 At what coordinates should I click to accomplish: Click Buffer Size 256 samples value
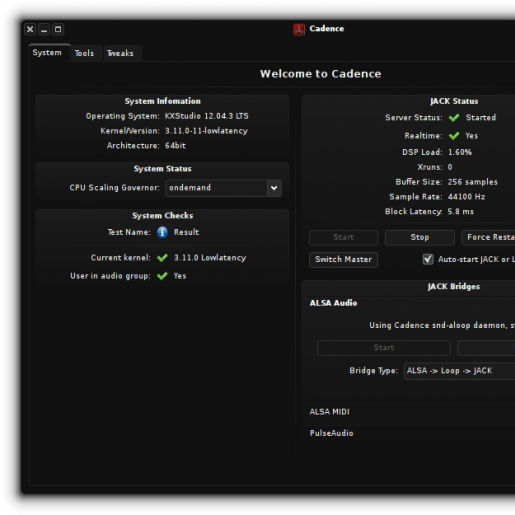pyautogui.click(x=473, y=182)
